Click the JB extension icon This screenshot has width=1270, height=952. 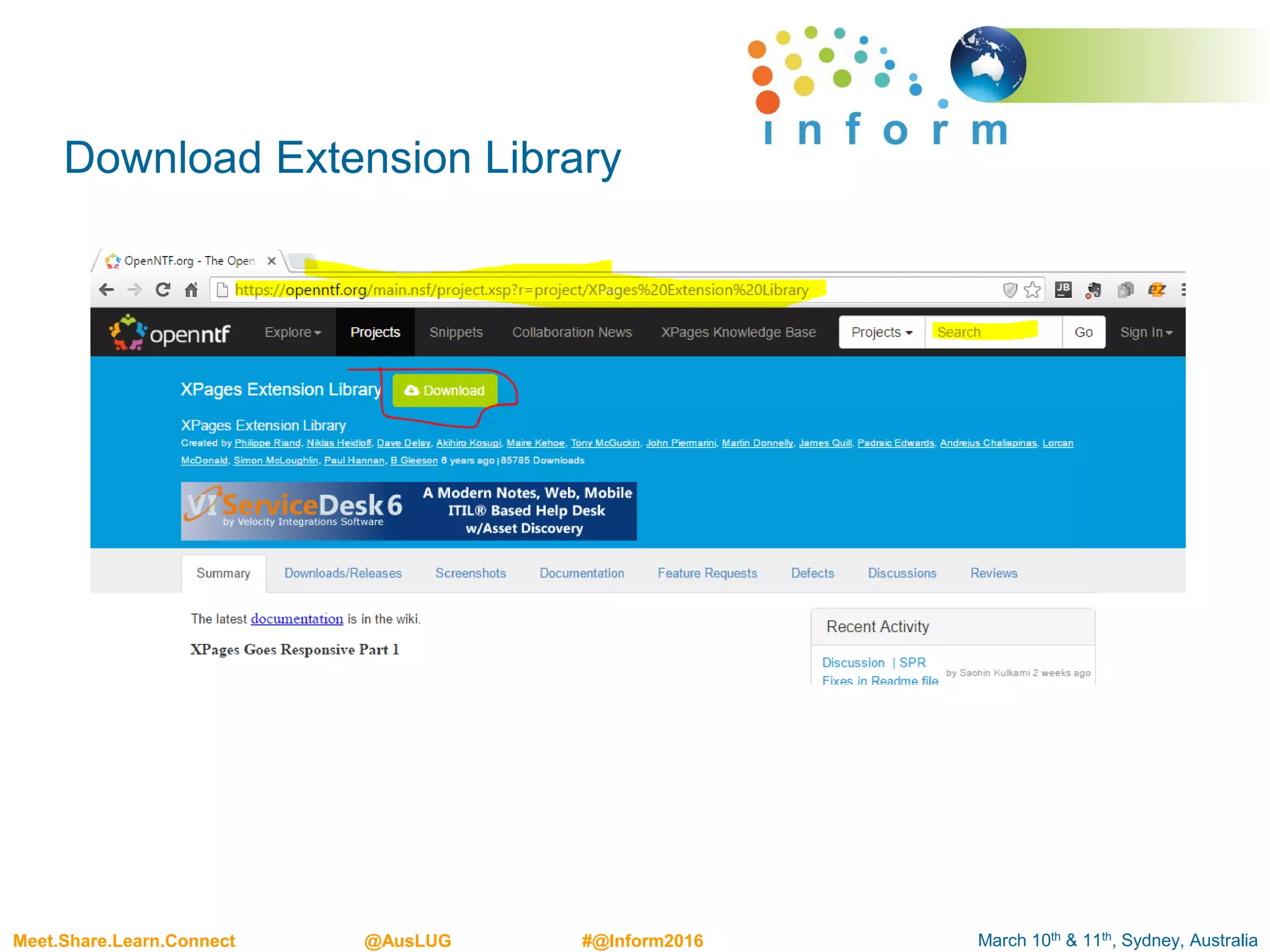click(x=1064, y=289)
